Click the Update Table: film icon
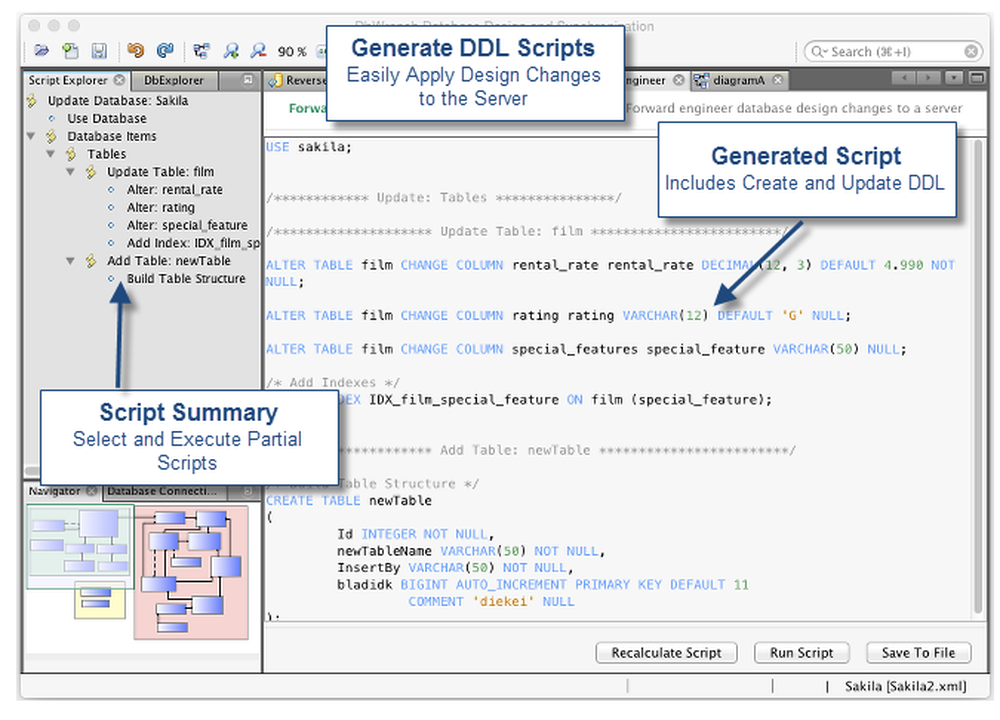 (91, 172)
